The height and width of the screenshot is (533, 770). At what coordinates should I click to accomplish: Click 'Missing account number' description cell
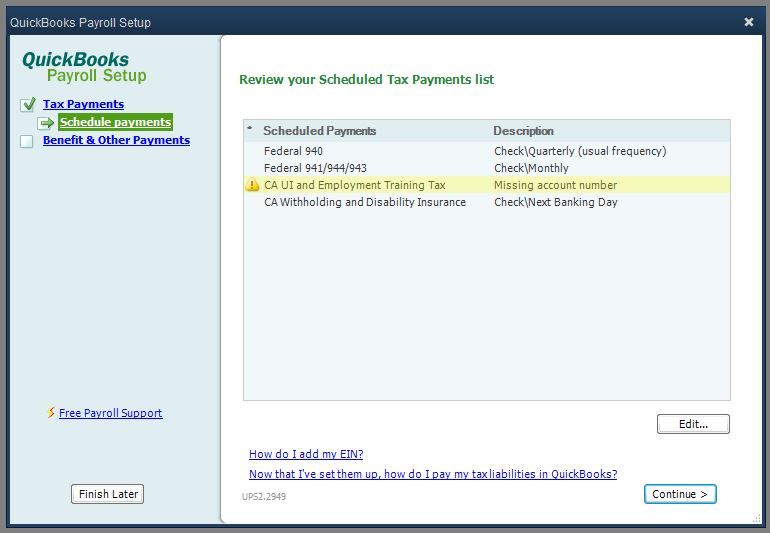point(555,185)
